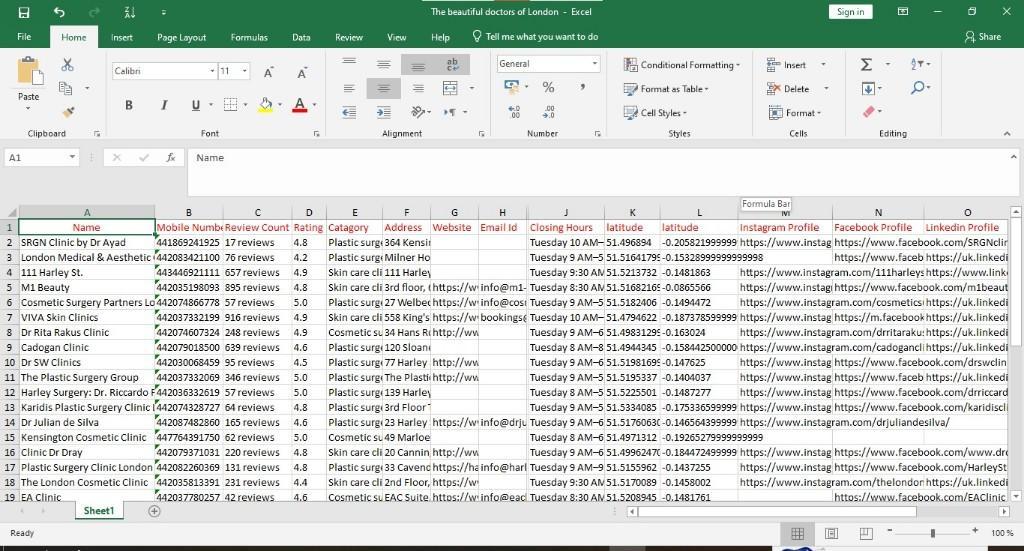Expand Format as Table dropdown
The width and height of the screenshot is (1024, 551).
[x=665, y=89]
